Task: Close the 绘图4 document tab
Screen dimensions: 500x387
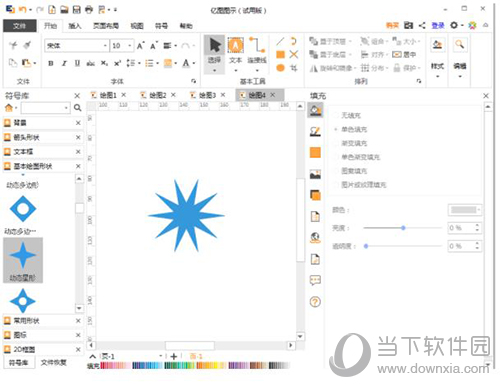Action: click(x=273, y=95)
